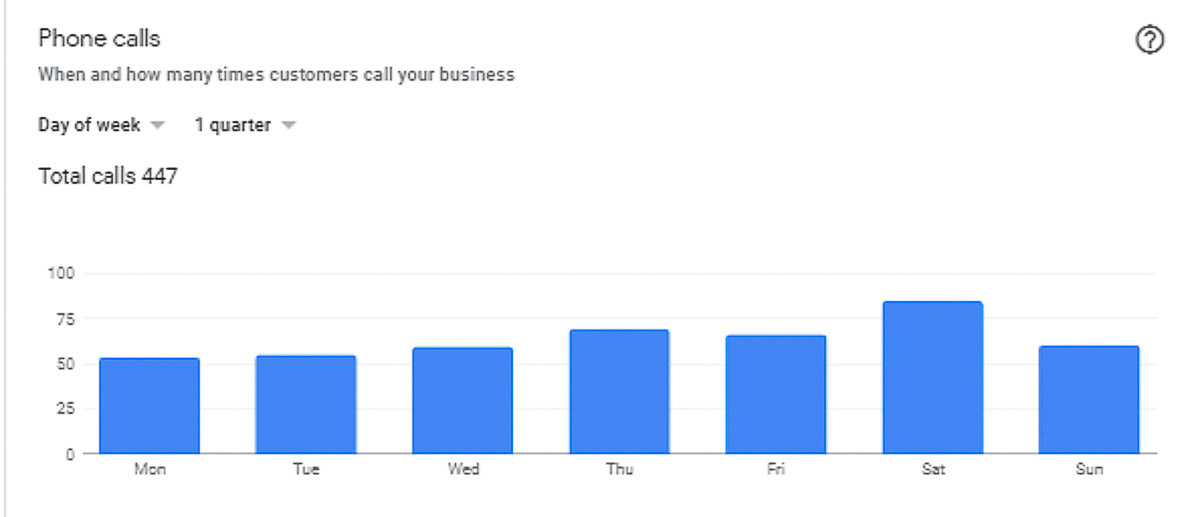The height and width of the screenshot is (517, 1200).
Task: Click the card description about customer calls
Action: click(x=276, y=74)
